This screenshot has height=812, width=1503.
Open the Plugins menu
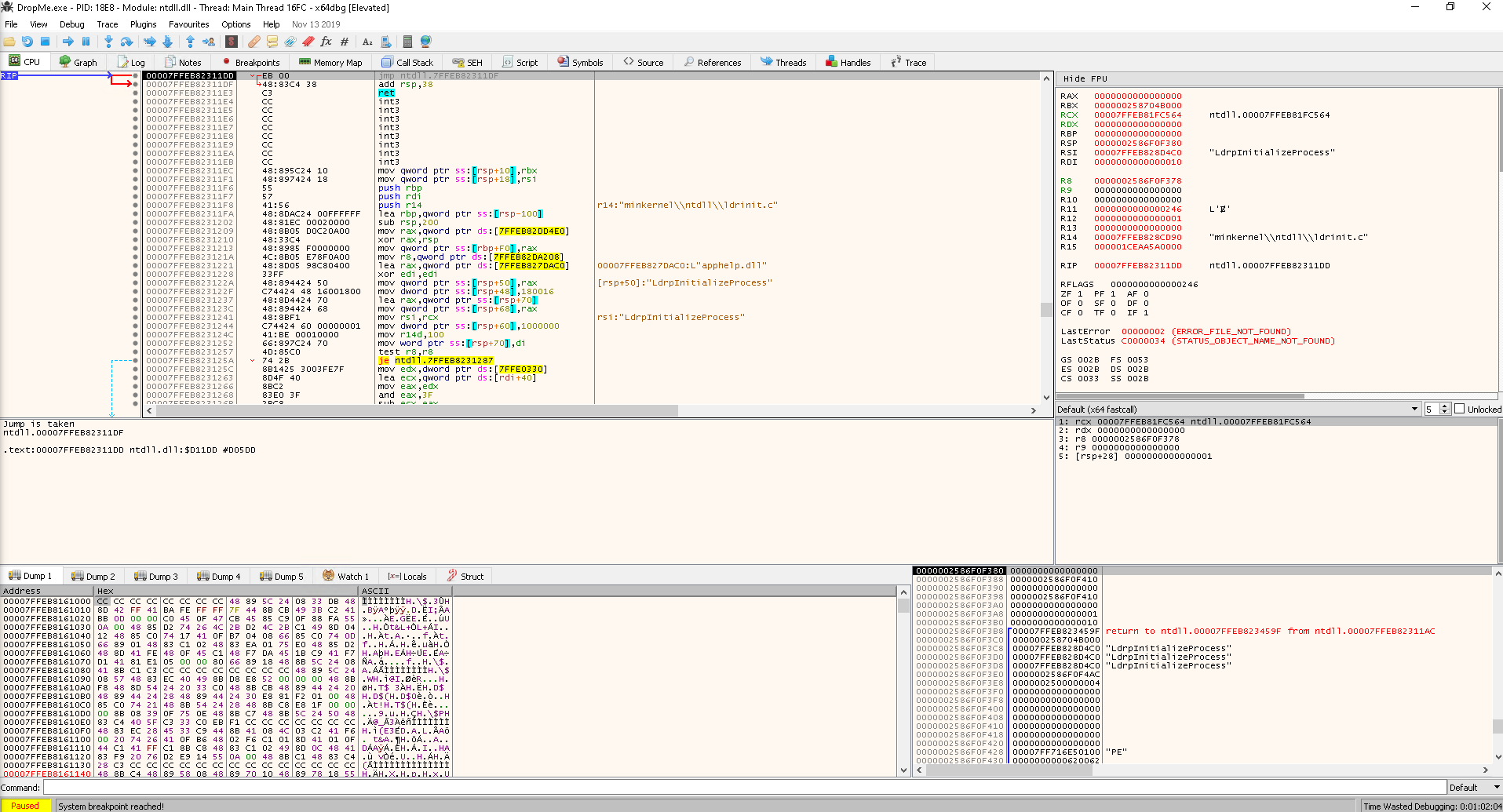143,24
